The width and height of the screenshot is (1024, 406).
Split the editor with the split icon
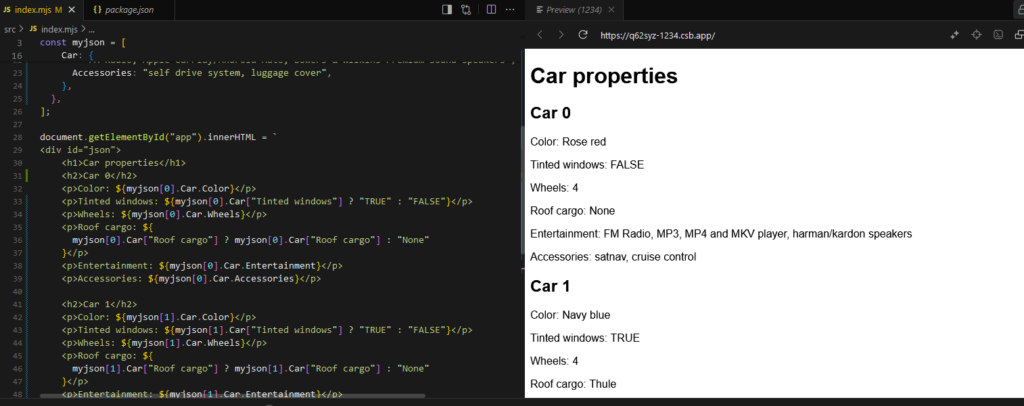point(492,10)
